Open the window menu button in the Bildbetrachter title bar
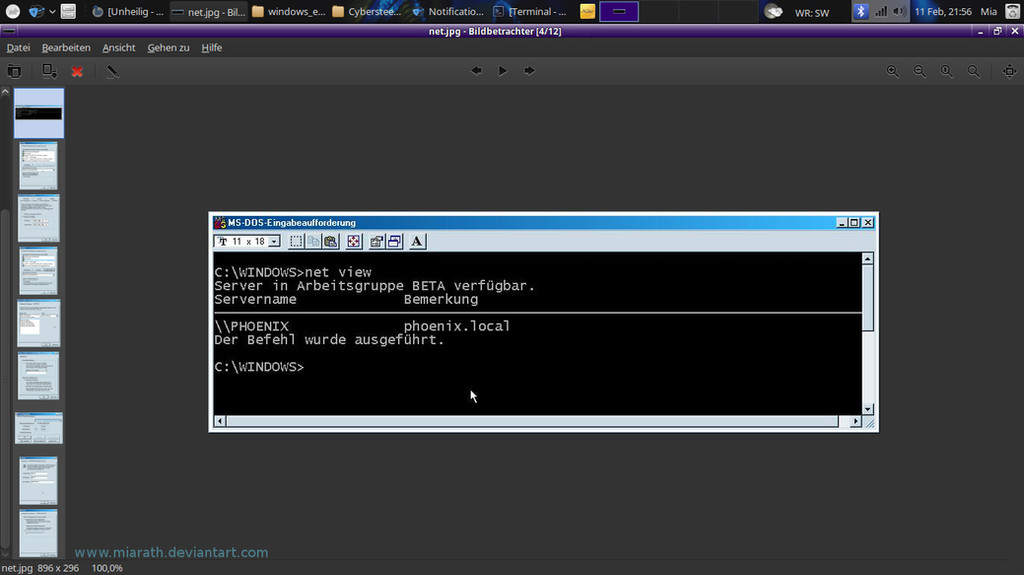 pos(9,31)
